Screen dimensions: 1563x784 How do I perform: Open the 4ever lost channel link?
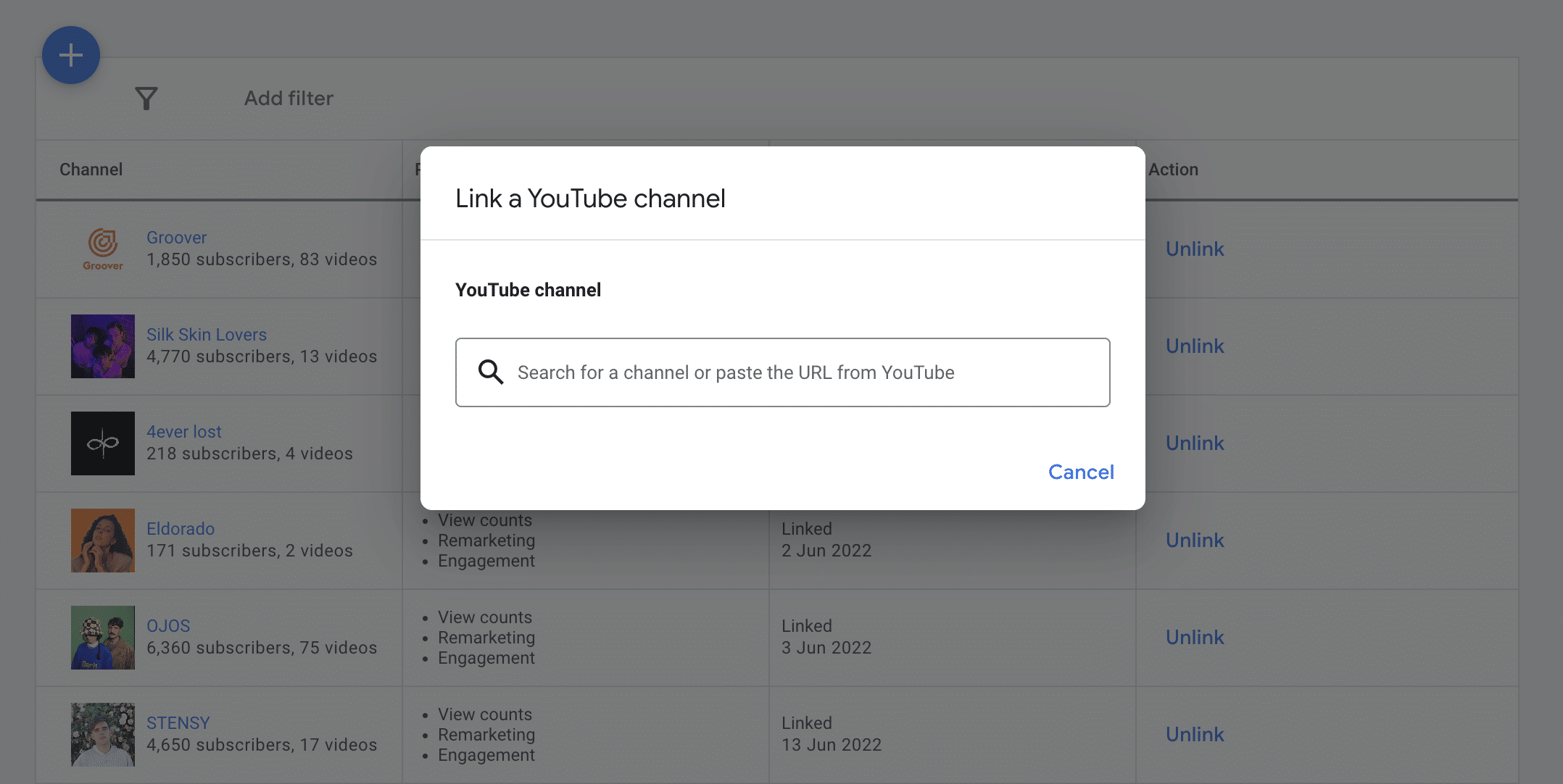(x=184, y=432)
